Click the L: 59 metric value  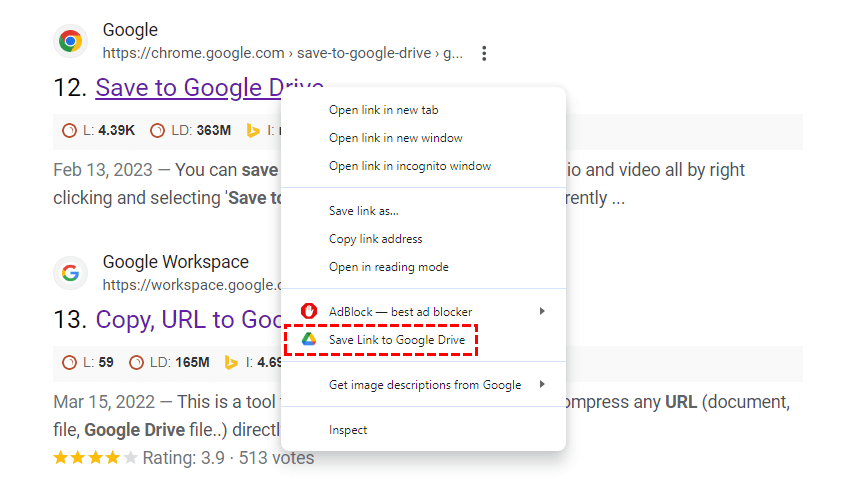click(98, 362)
